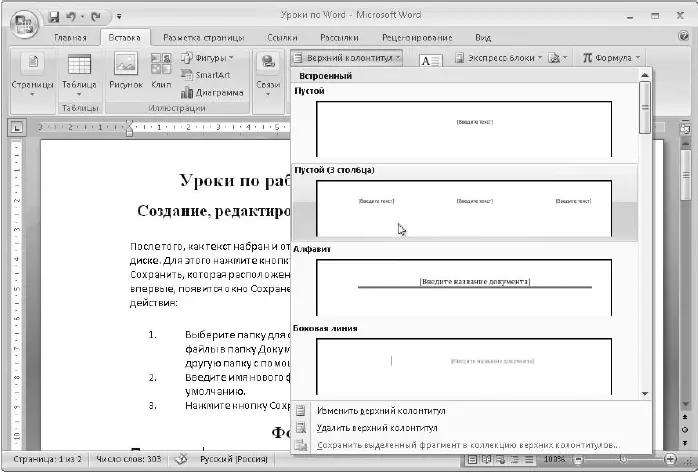Click Русский (Россия) language indicator
698x473 pixels.
(x=234, y=459)
